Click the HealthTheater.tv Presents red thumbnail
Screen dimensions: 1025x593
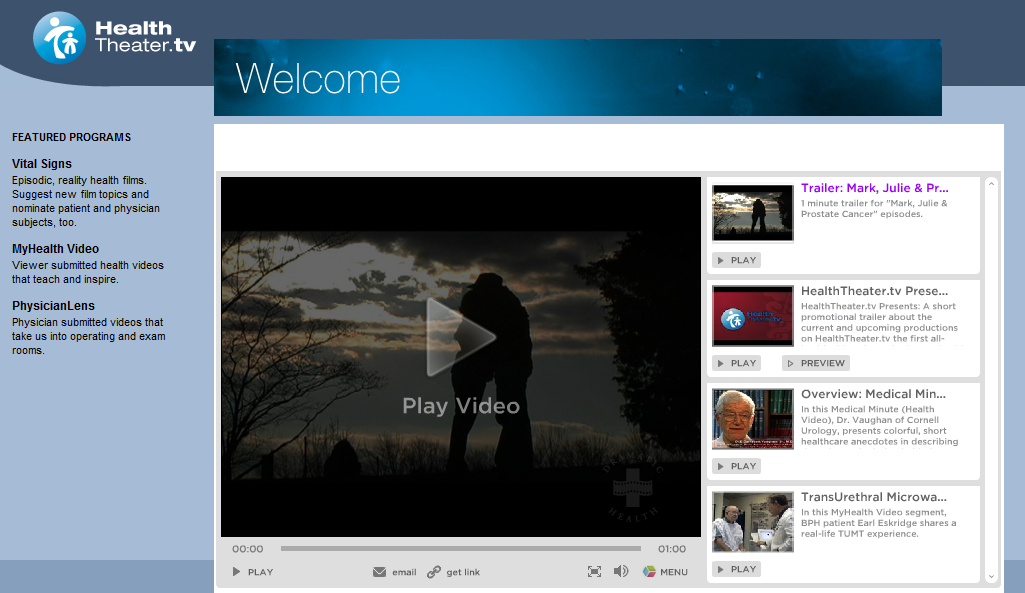click(752, 316)
